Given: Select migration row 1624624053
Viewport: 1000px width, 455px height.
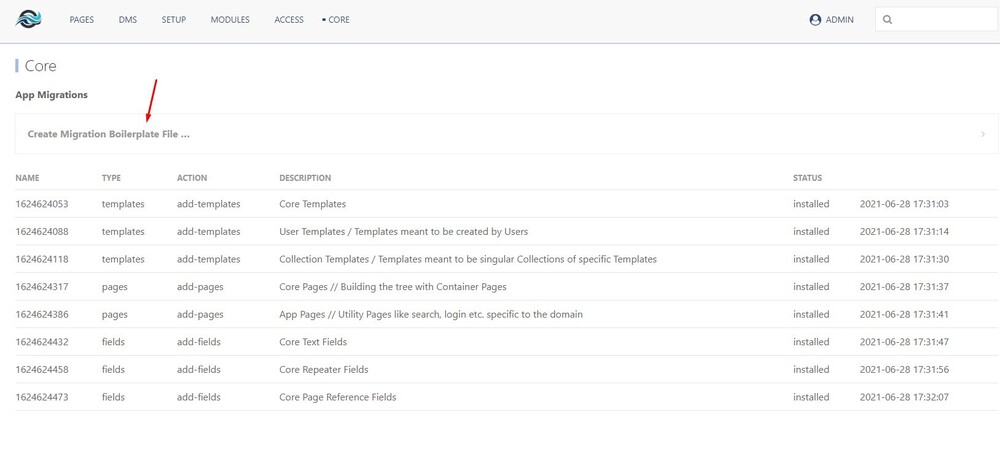Looking at the screenshot, I should pos(41,204).
